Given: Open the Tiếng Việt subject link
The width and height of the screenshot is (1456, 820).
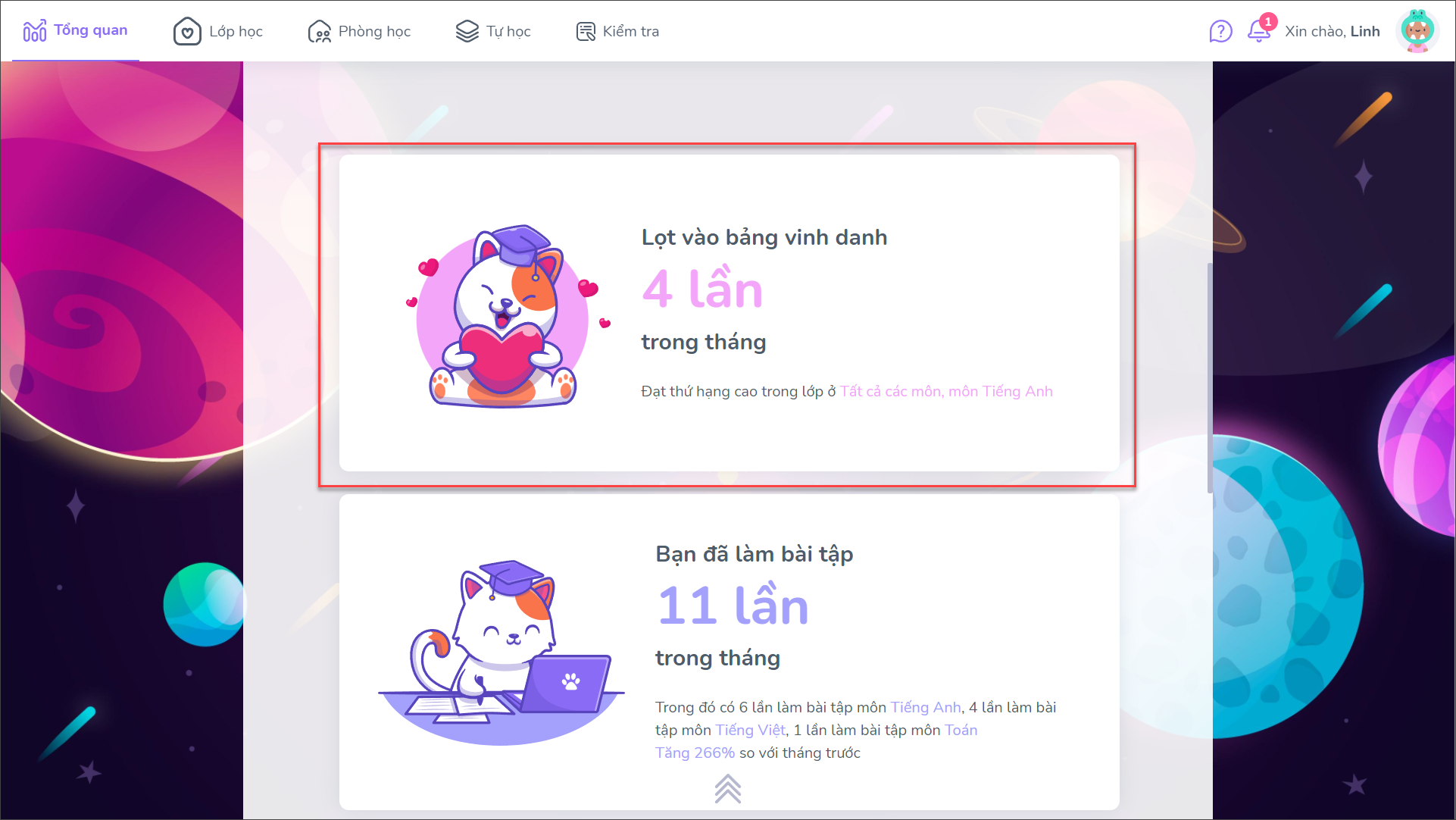Looking at the screenshot, I should coord(751,730).
